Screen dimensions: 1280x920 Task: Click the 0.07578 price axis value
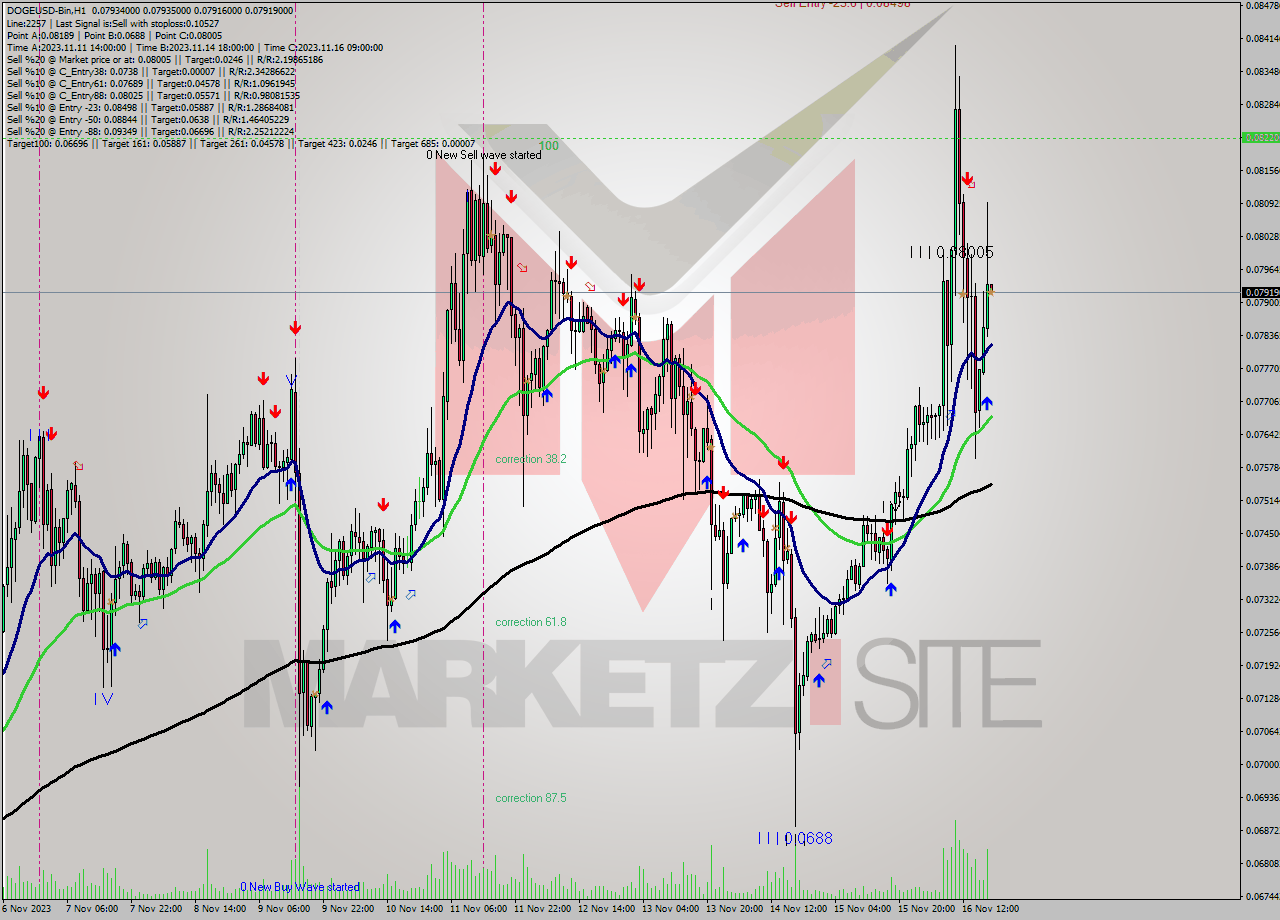(1262, 467)
